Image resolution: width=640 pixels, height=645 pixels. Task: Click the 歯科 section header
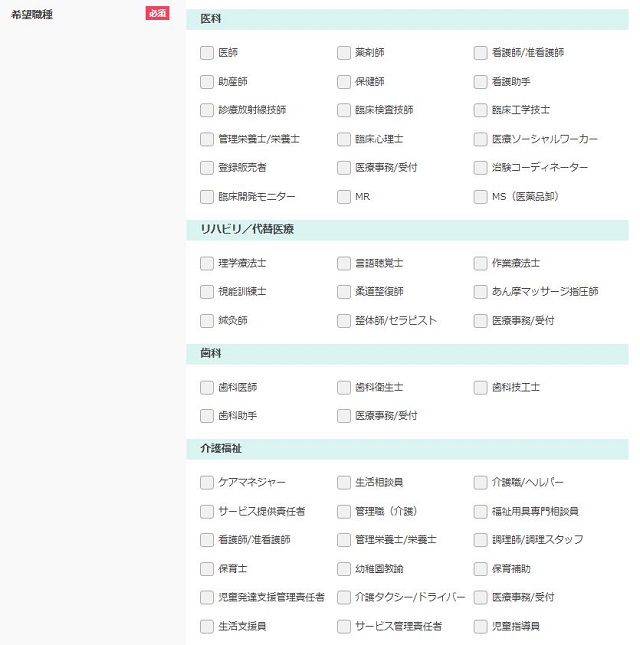coord(407,354)
